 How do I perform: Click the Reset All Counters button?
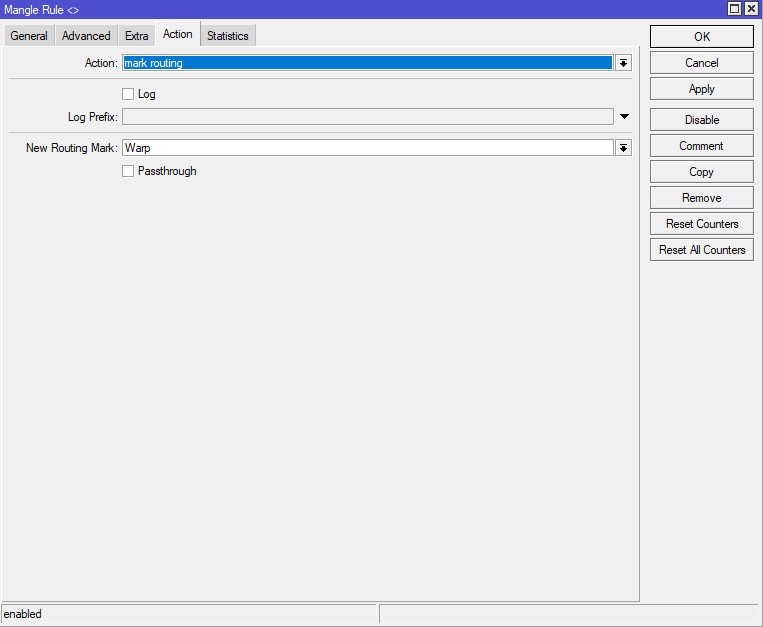pyautogui.click(x=702, y=250)
